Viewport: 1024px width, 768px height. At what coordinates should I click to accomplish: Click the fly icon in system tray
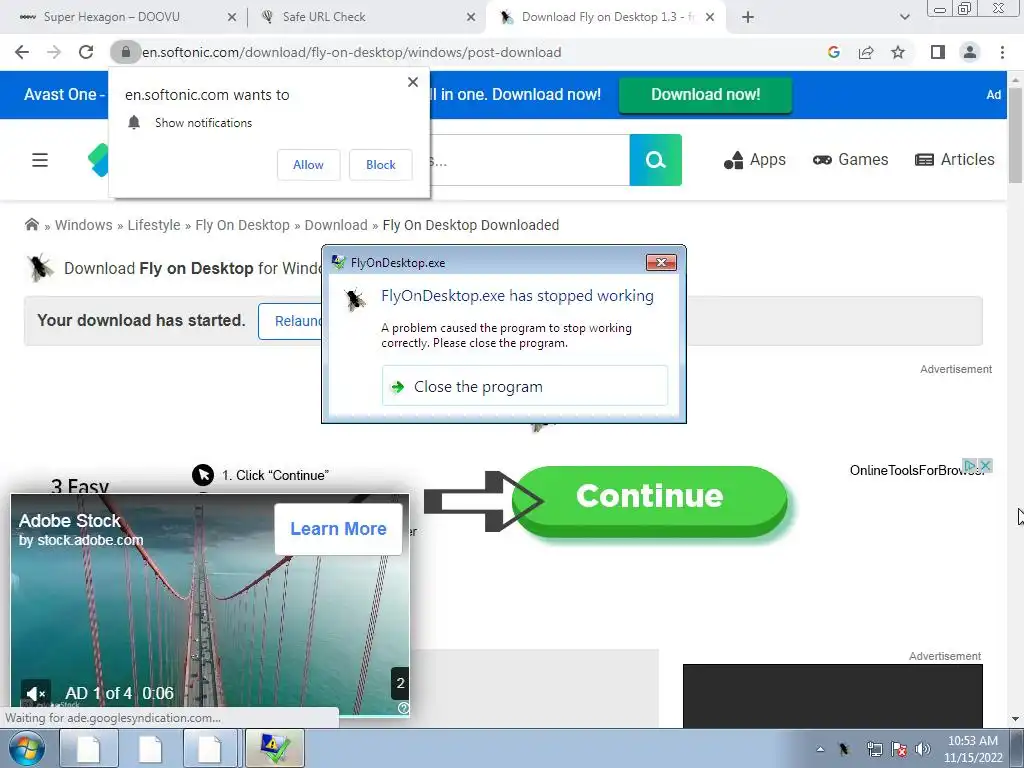click(x=844, y=749)
